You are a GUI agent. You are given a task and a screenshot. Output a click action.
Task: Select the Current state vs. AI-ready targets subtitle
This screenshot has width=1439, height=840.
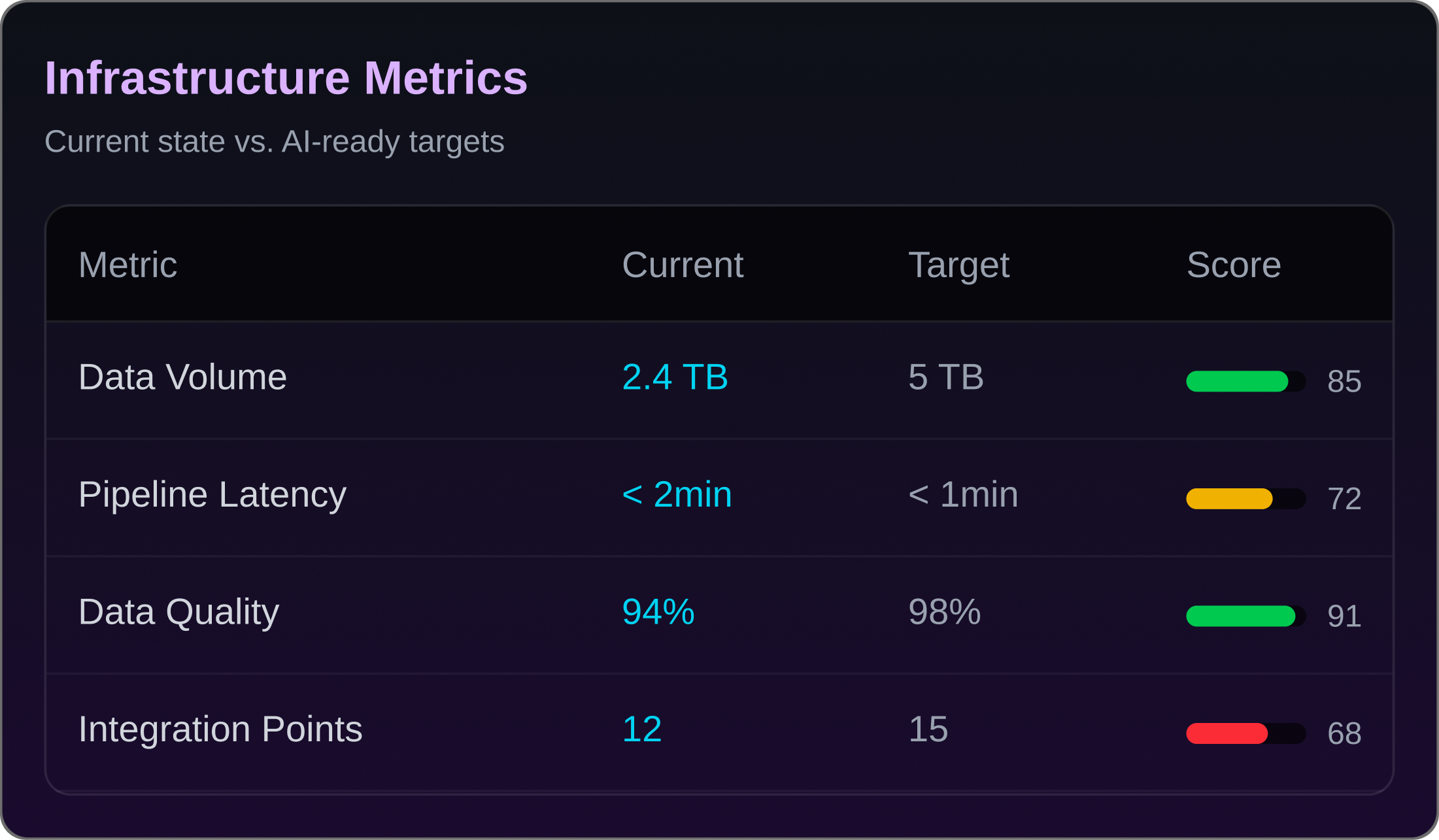click(274, 141)
